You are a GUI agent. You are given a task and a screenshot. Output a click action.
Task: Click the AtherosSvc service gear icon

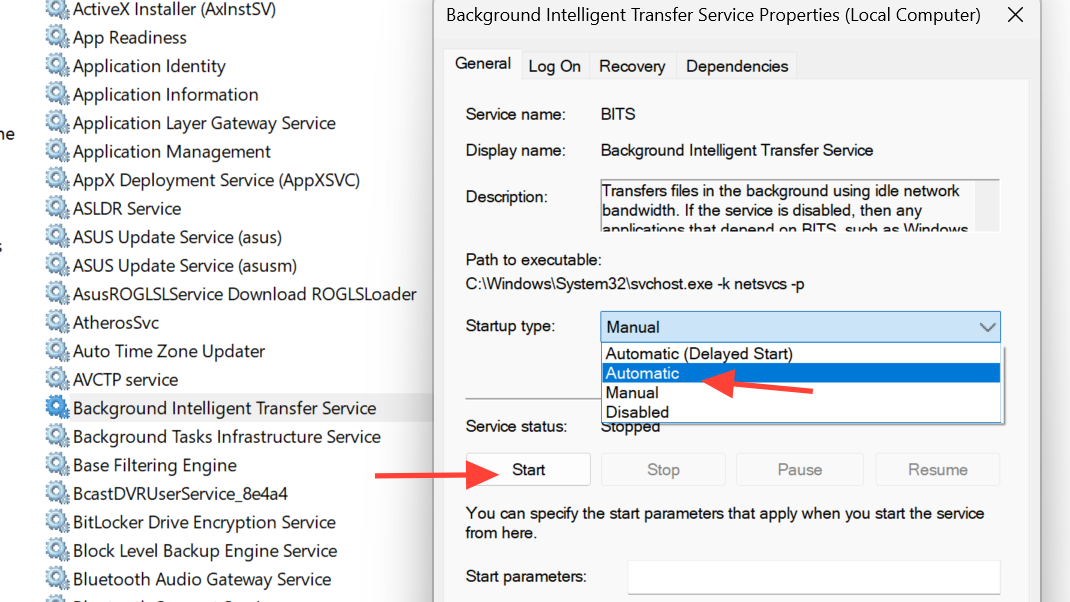coord(58,323)
